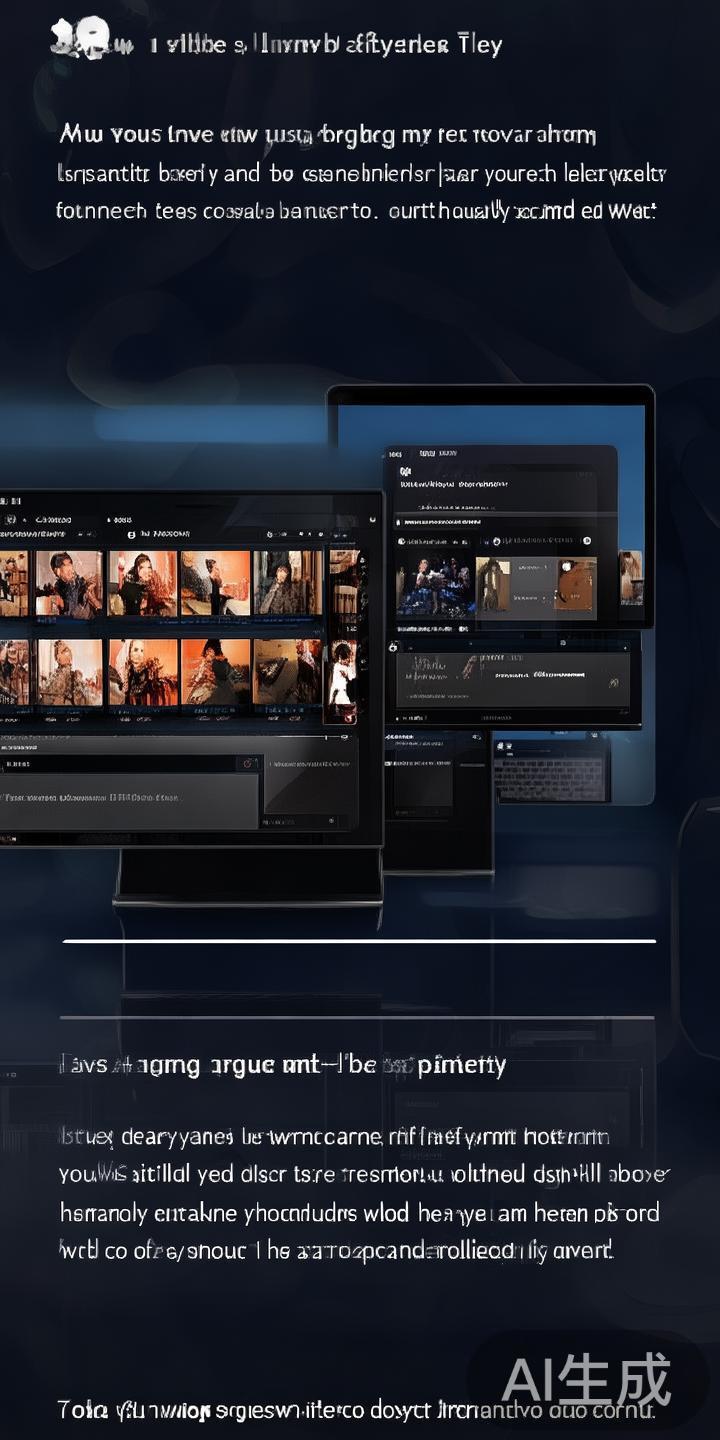This screenshot has height=1440, width=720.
Task: Click the red circular icon beside the dark input bar
Action: tap(247, 764)
